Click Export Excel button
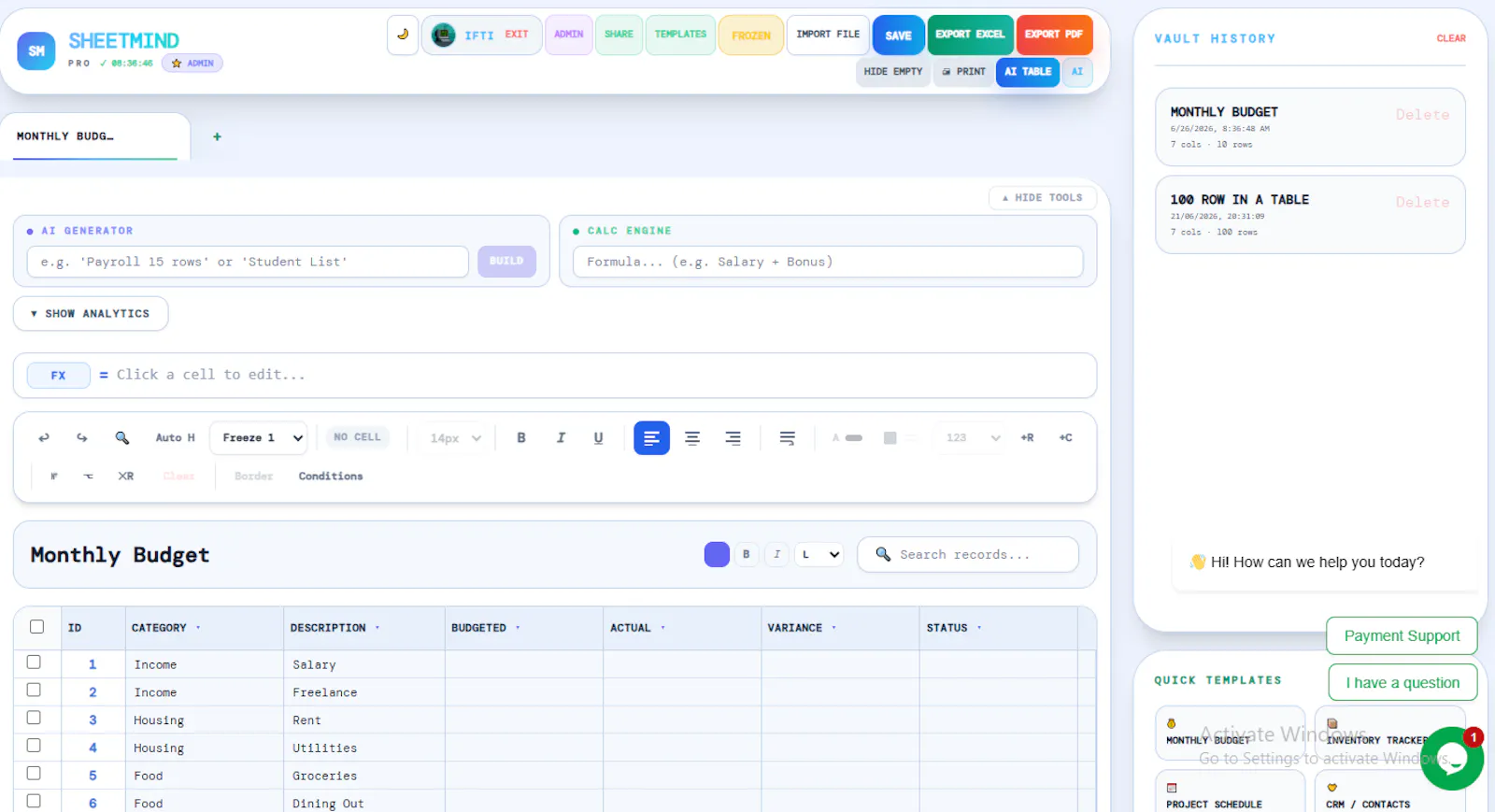The image size is (1495, 812). click(x=970, y=35)
